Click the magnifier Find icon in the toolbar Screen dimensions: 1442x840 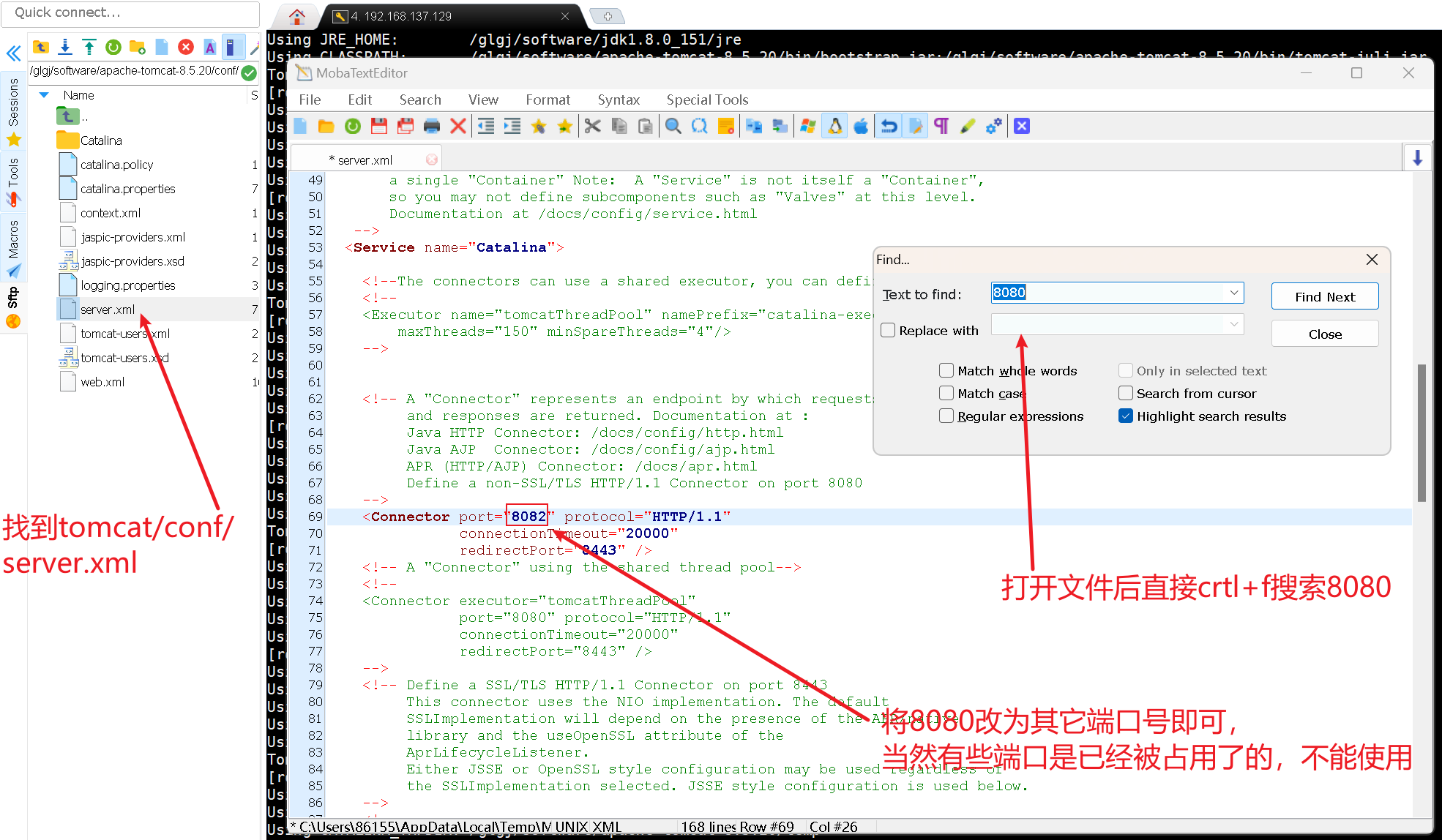tap(673, 127)
